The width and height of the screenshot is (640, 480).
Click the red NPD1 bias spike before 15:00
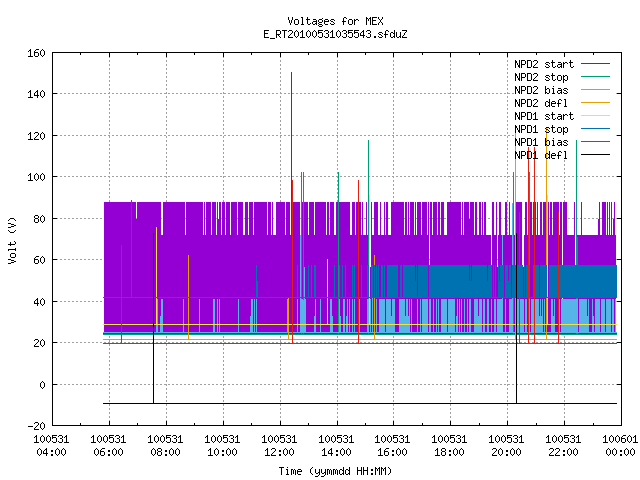pos(358,261)
